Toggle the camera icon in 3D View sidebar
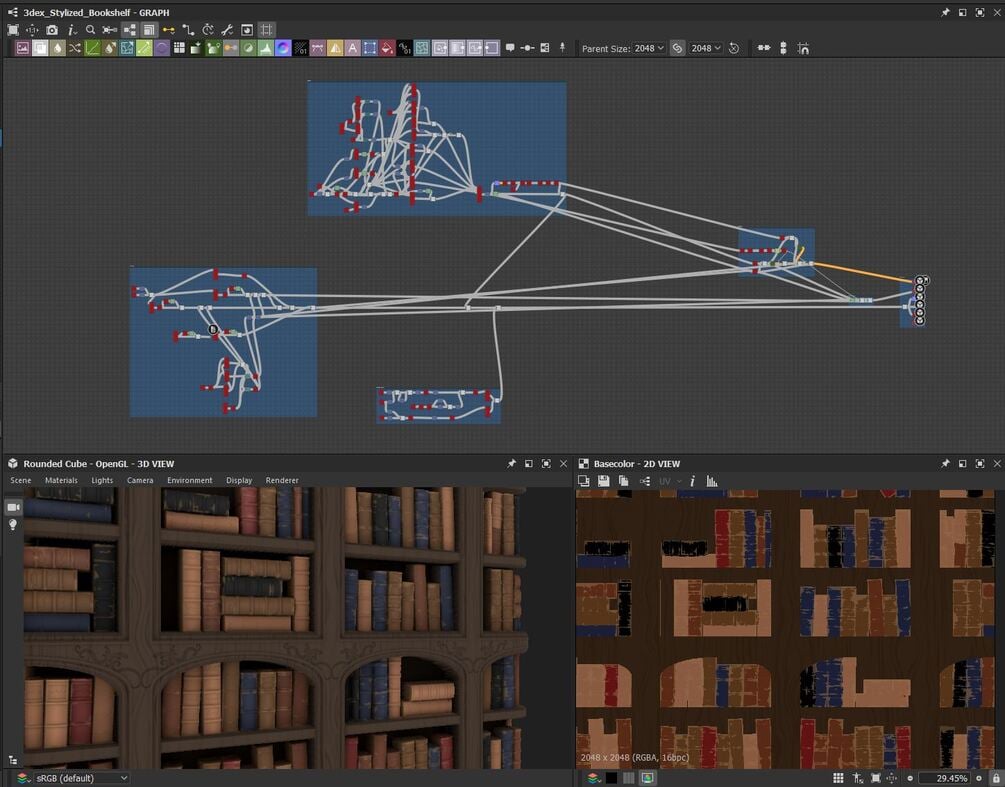The image size is (1005, 787). click(13, 507)
